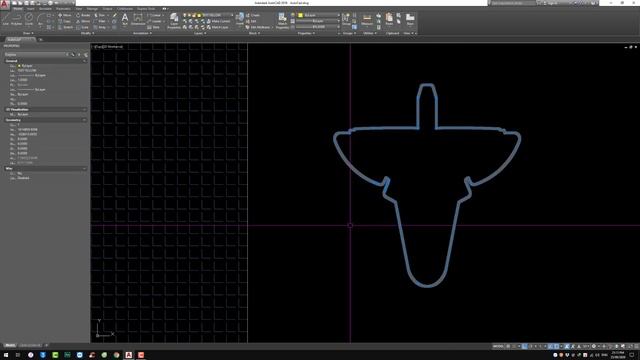Screen dimensions: 640x360
Task: Click the Group tool
Action: [x=346, y=19]
